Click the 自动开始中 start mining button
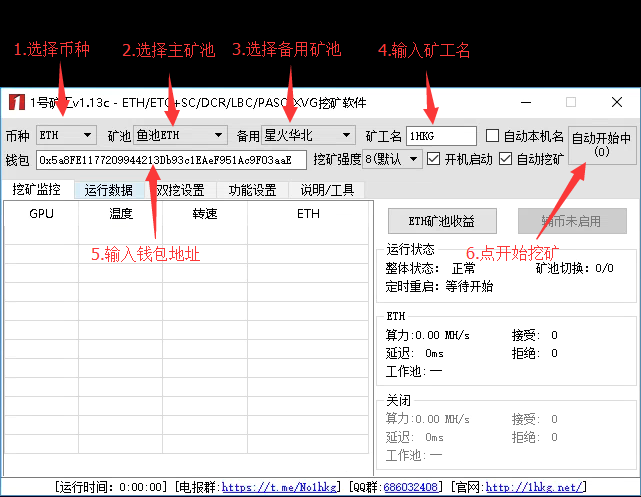The image size is (641, 497). 601,146
